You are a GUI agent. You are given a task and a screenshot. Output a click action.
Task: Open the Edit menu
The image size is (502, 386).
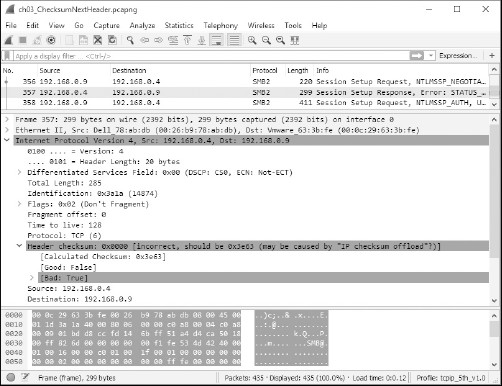[33, 25]
